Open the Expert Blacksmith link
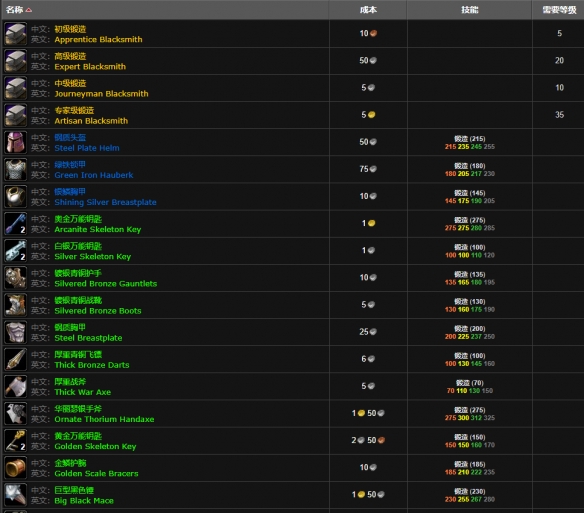 pyautogui.click(x=90, y=67)
